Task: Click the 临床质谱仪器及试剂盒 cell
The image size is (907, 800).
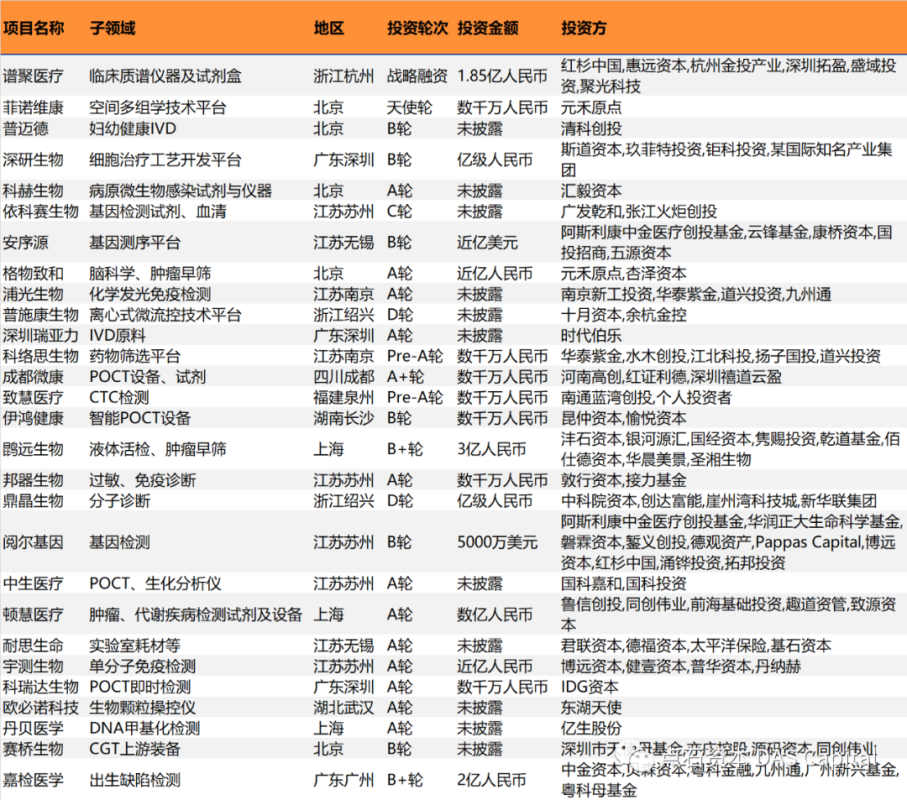Action: pos(165,76)
